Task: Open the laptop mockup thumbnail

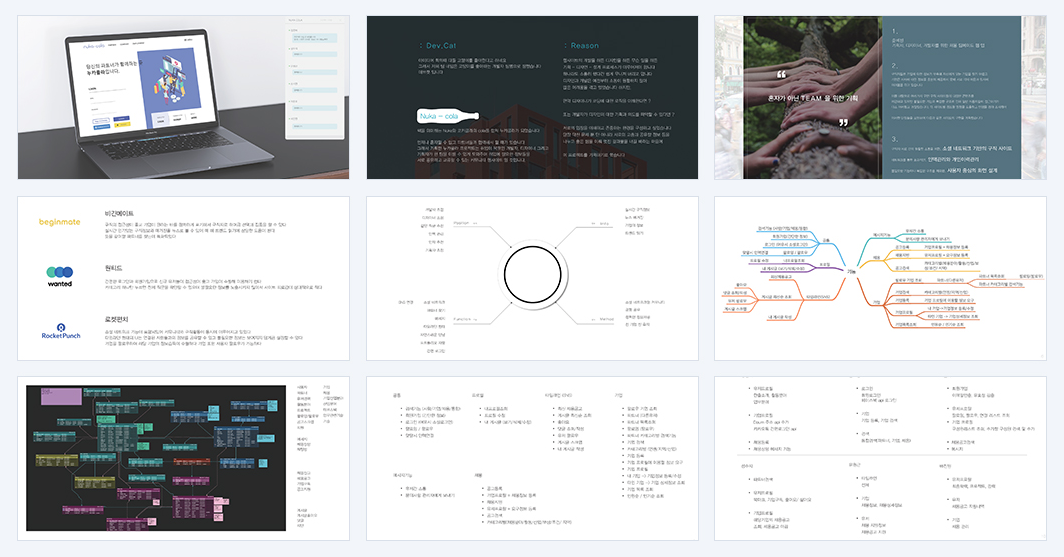Action: coord(183,98)
